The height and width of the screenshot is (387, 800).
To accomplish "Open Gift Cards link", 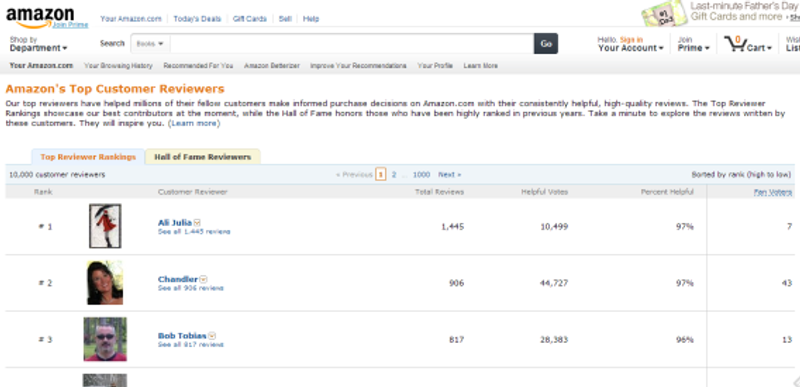I will (249, 19).
